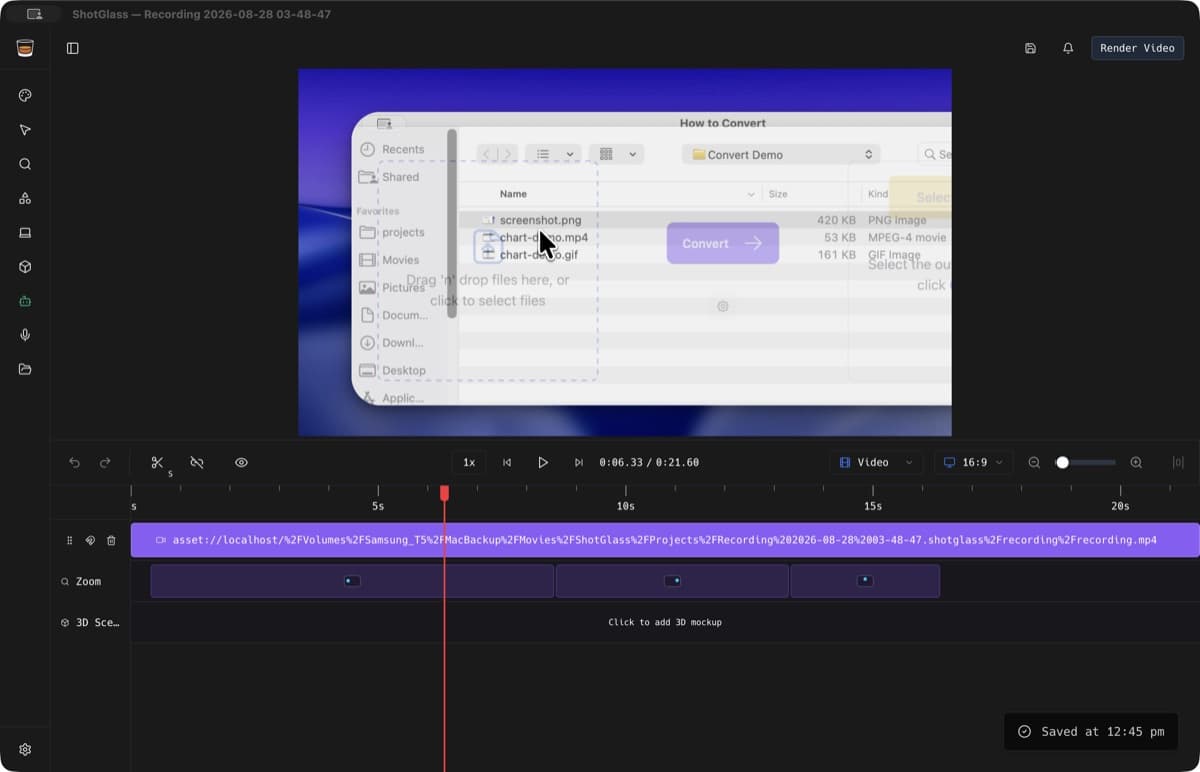
Task: Select the middle zoom segment on timeline
Action: coord(673,581)
